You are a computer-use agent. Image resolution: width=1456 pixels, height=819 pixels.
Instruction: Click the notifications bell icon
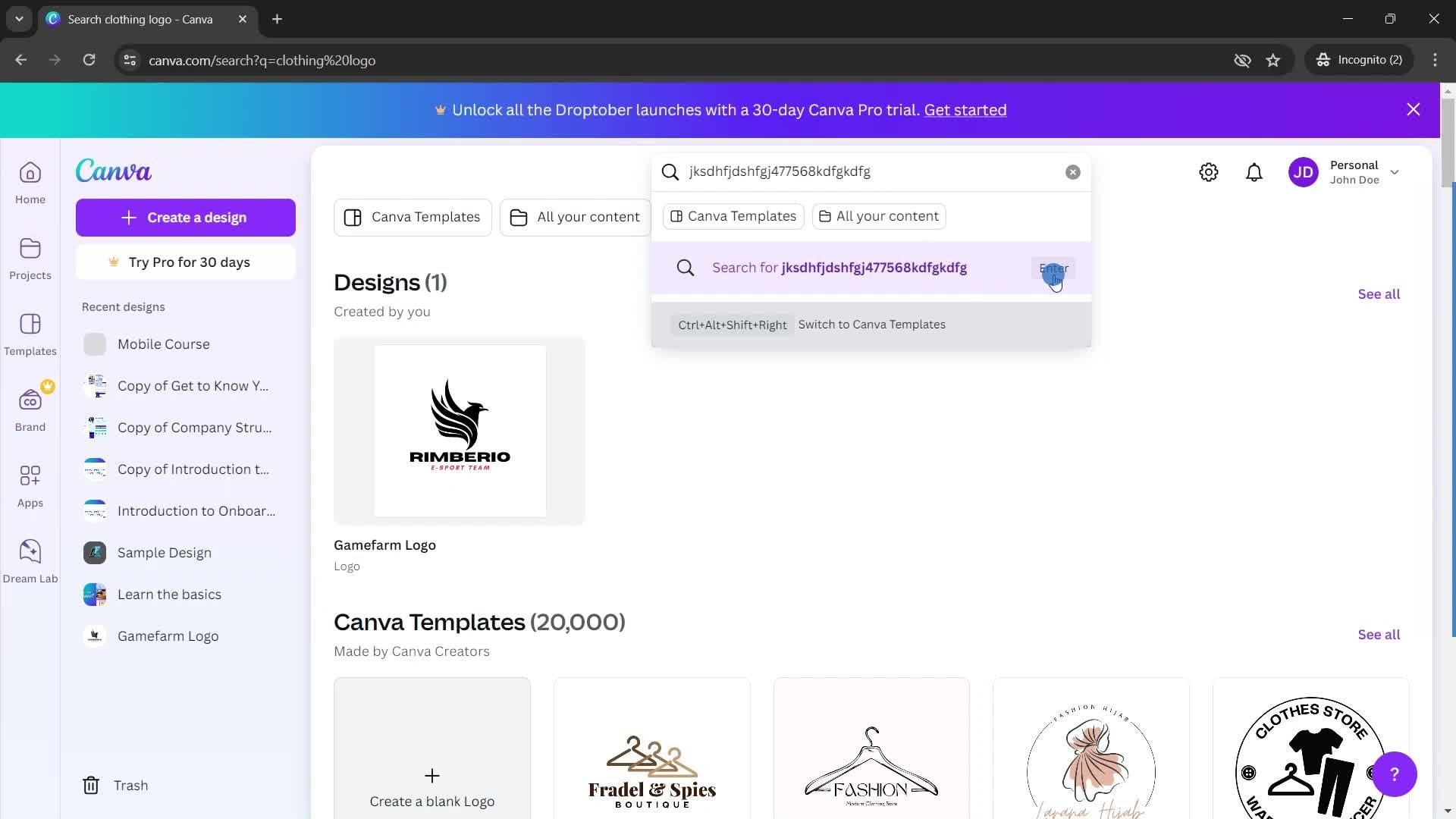pyautogui.click(x=1255, y=172)
